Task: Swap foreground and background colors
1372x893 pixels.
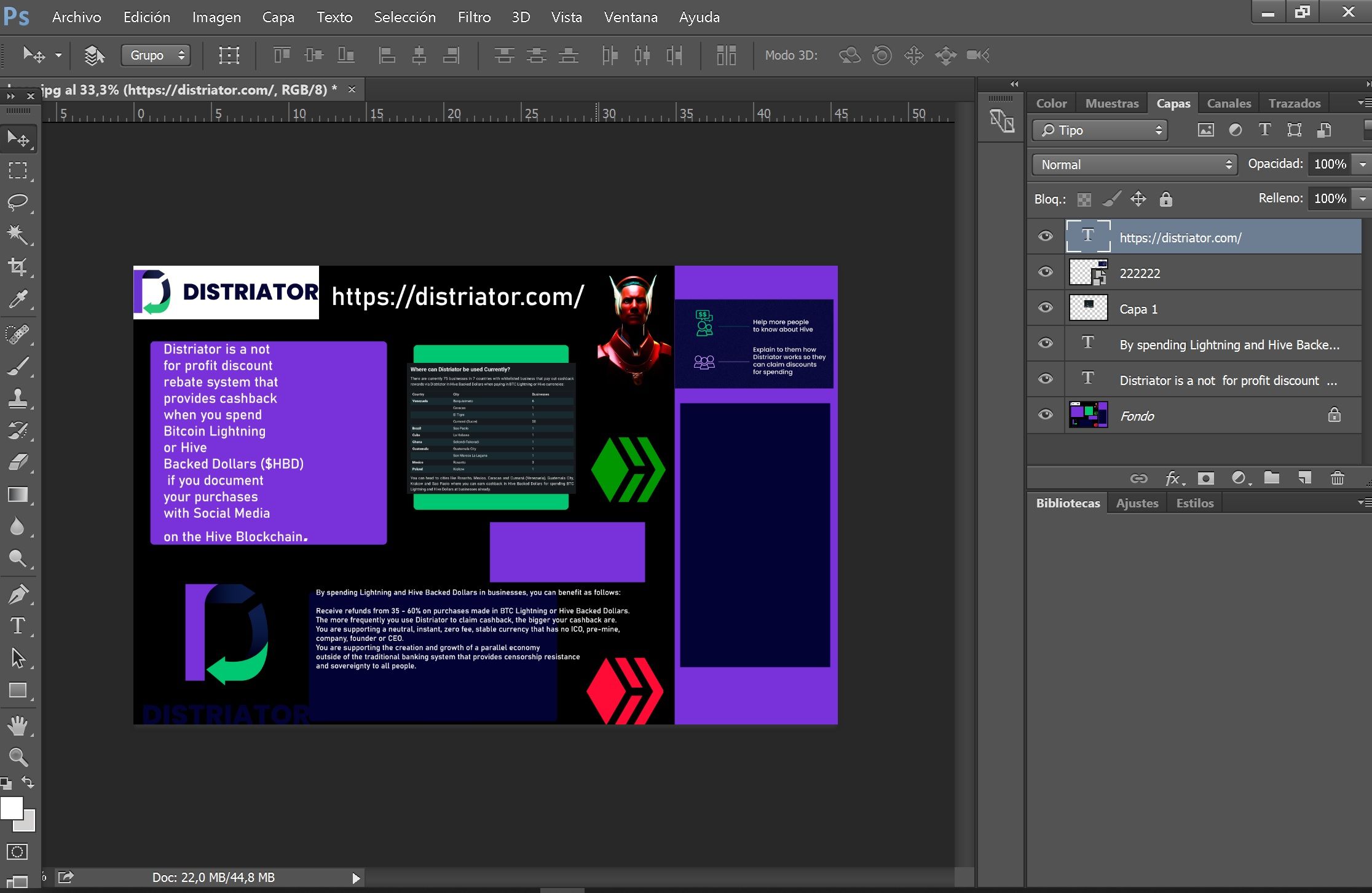Action: pyautogui.click(x=28, y=782)
